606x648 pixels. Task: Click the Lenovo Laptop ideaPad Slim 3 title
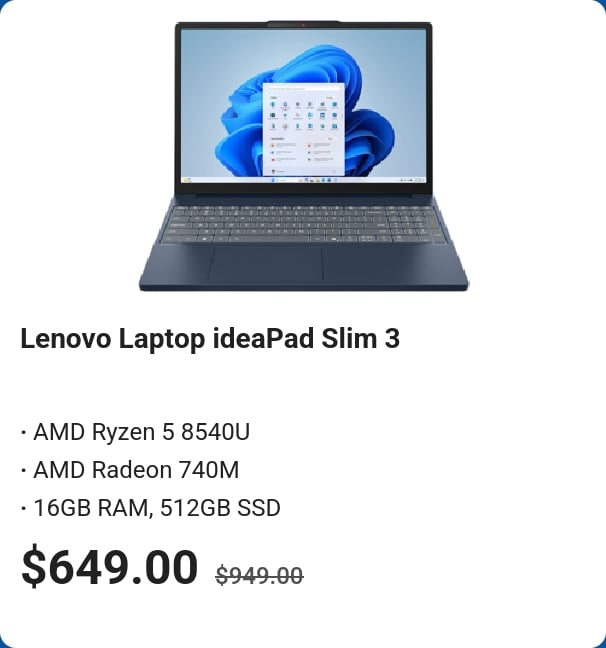pyautogui.click(x=210, y=339)
